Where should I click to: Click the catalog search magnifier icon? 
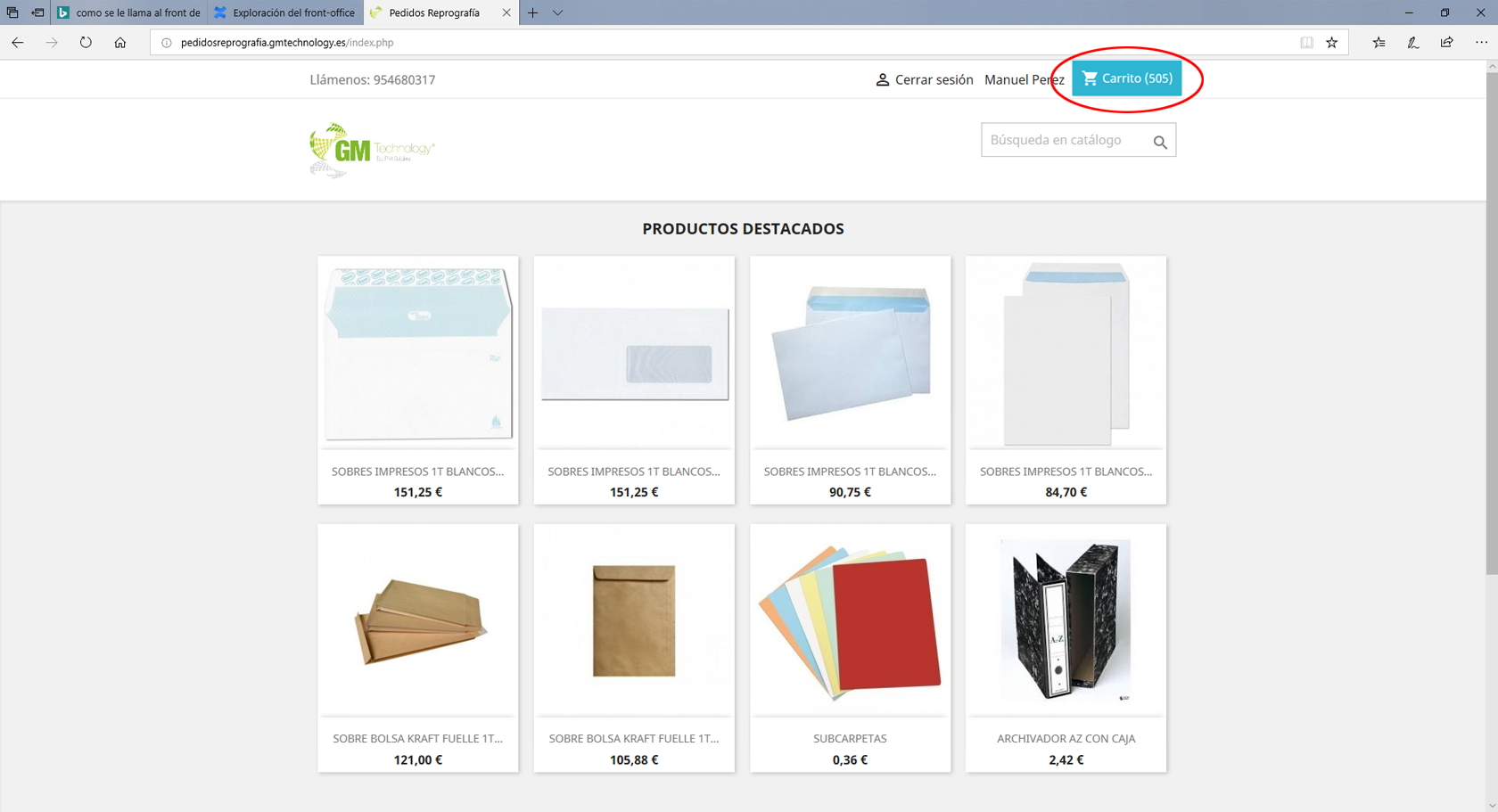(x=1159, y=142)
